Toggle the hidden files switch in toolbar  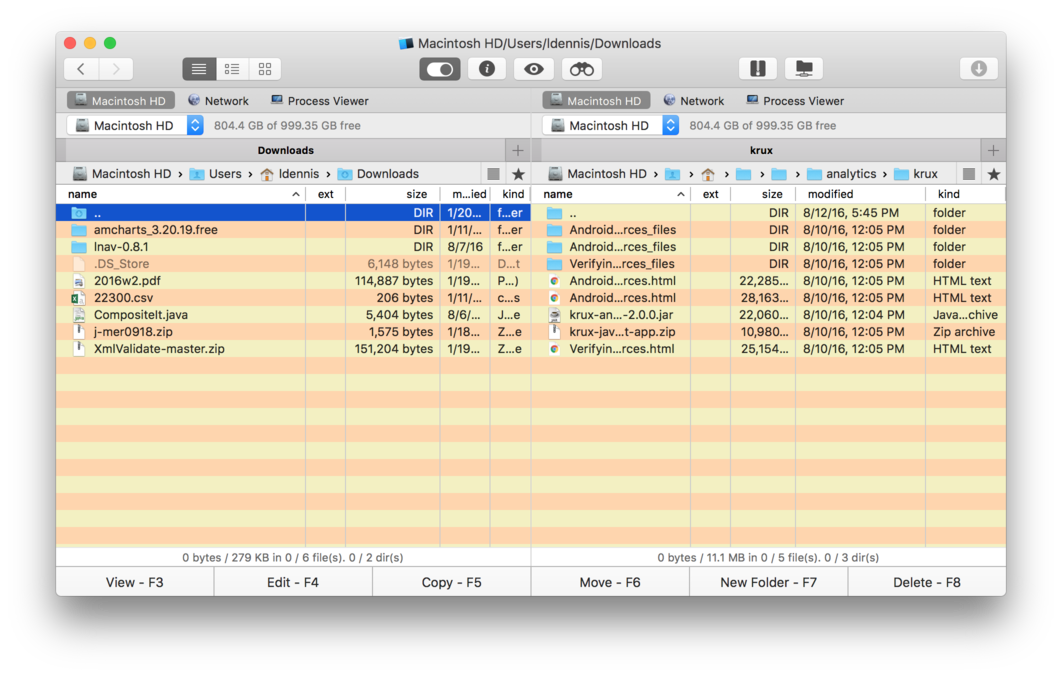coord(440,69)
